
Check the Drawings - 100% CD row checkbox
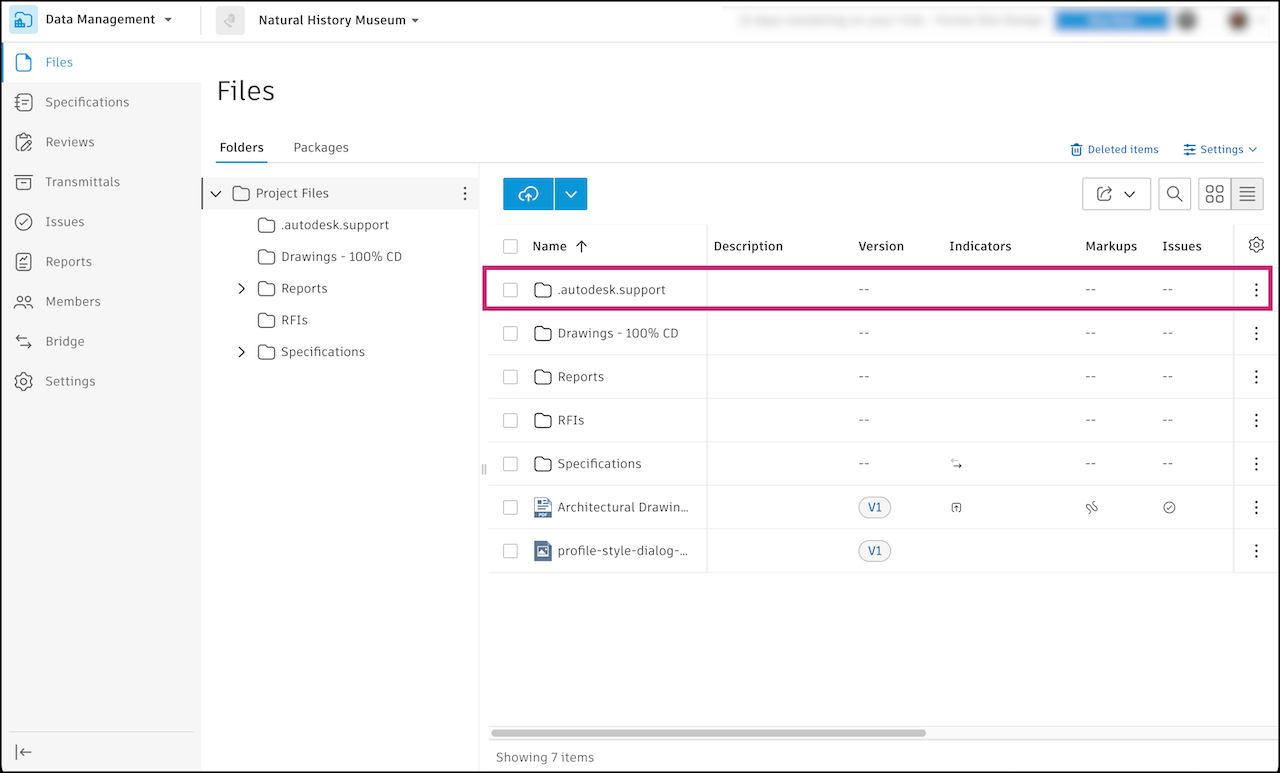click(510, 333)
